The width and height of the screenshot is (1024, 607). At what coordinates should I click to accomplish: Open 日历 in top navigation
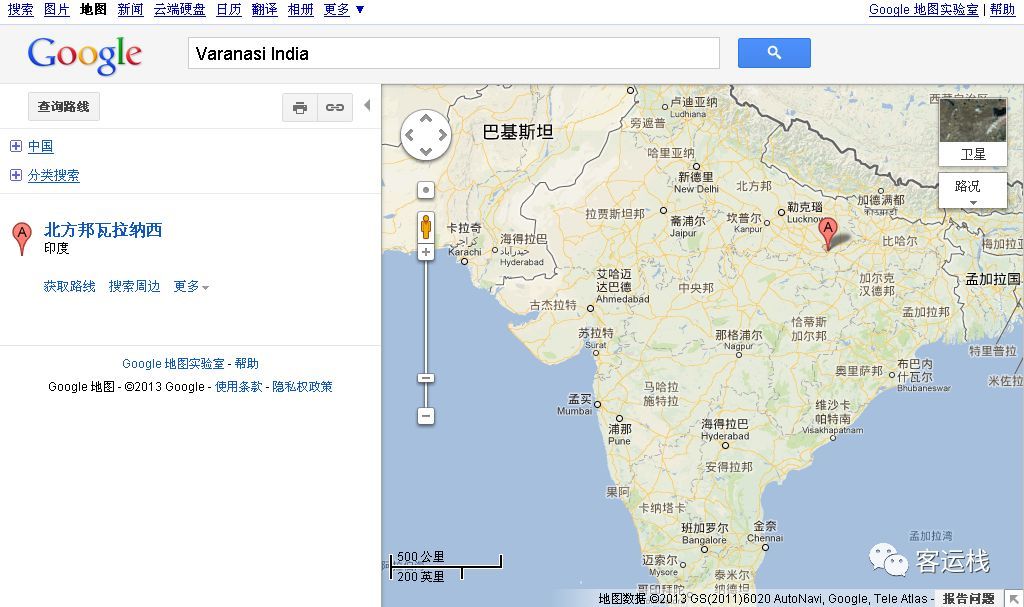tap(229, 10)
